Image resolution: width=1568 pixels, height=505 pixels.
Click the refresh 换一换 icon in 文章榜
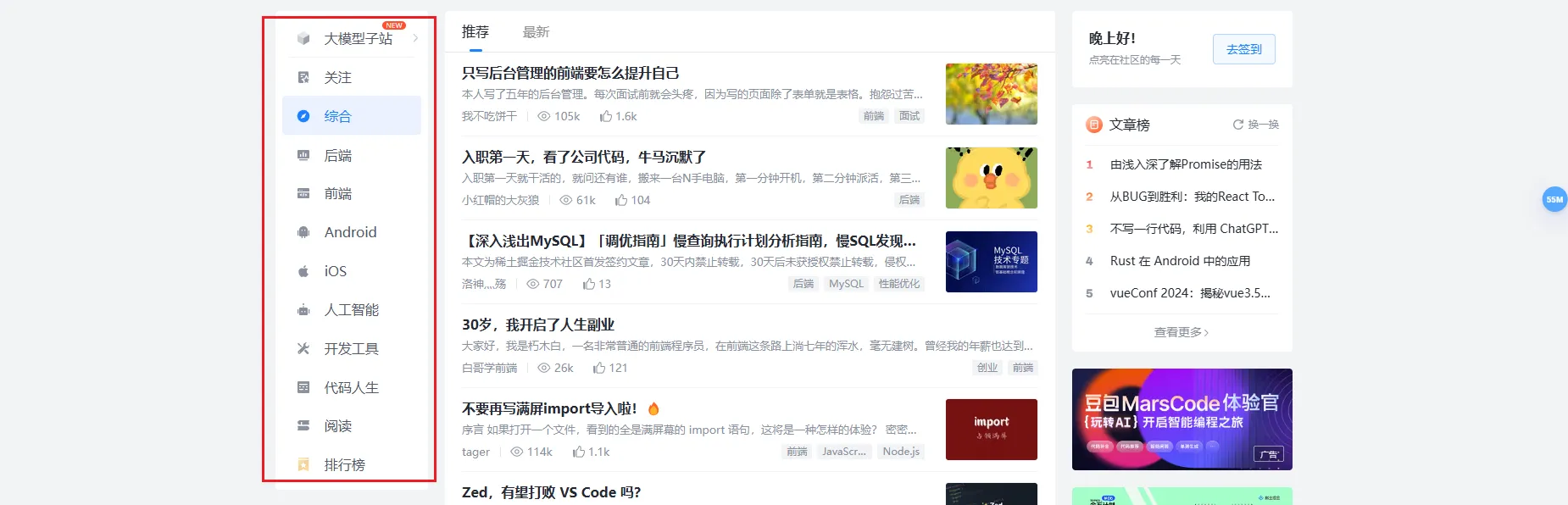tap(1237, 125)
